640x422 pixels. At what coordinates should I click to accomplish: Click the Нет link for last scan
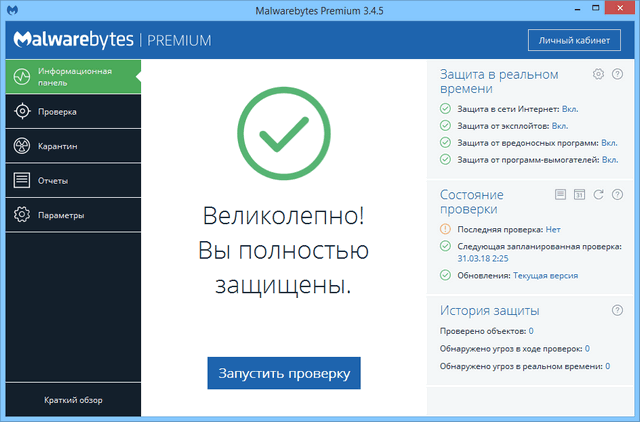(553, 229)
